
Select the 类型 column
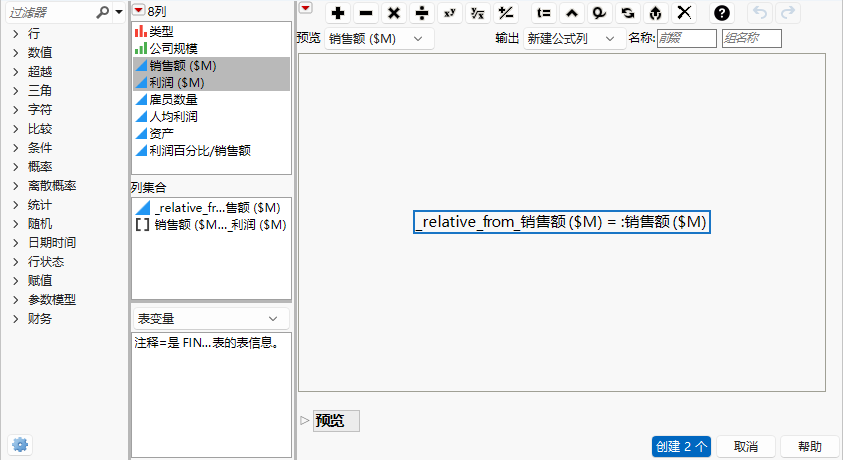(x=211, y=32)
